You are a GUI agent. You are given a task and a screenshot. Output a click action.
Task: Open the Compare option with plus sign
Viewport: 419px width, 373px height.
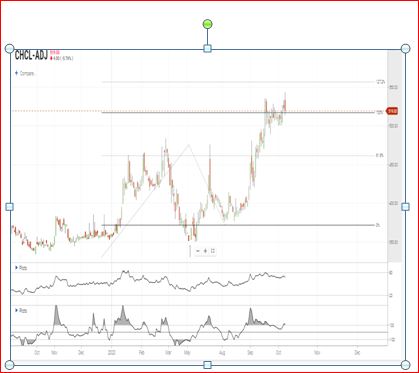tap(25, 74)
